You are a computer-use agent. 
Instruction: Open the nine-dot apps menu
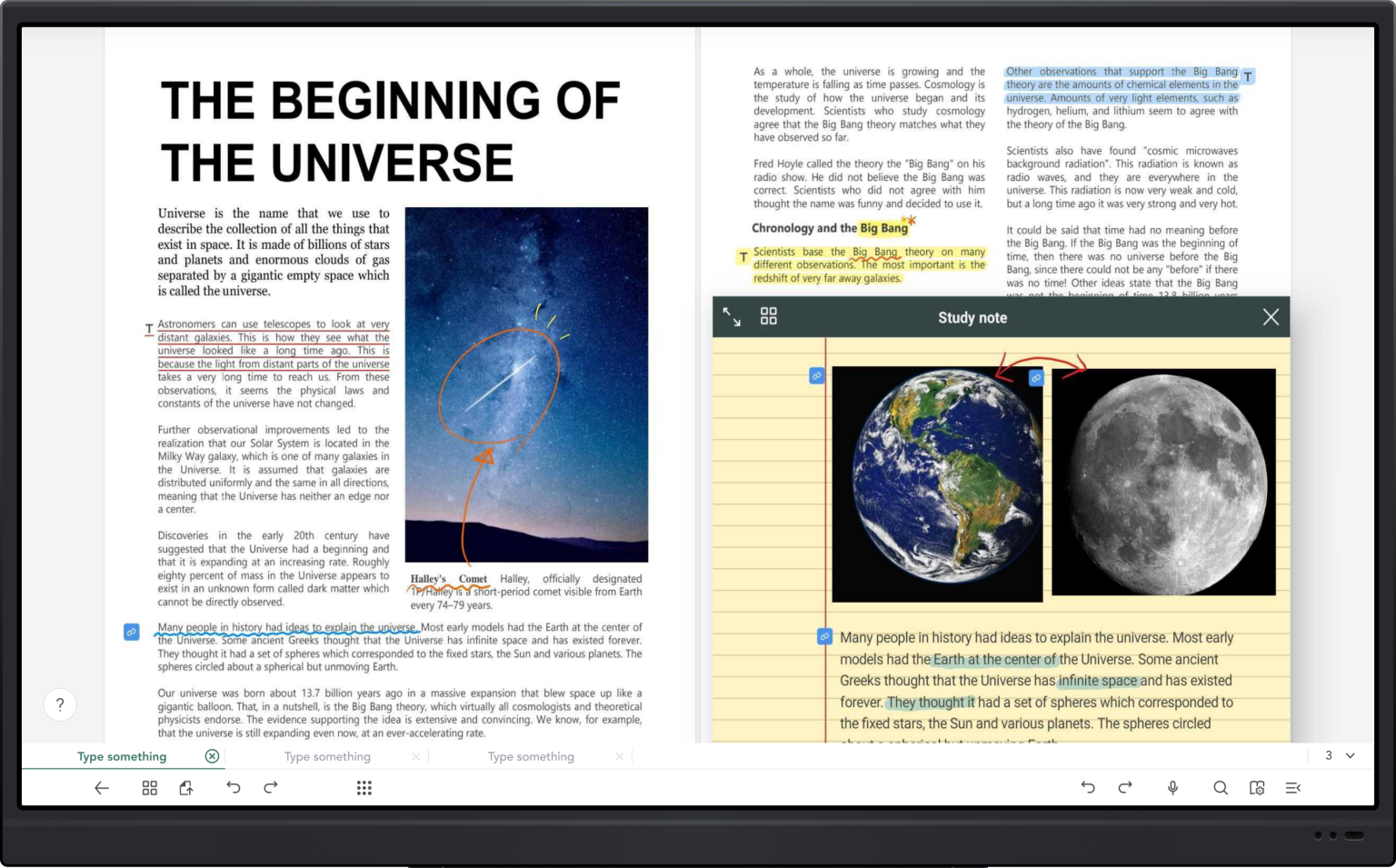[x=364, y=788]
